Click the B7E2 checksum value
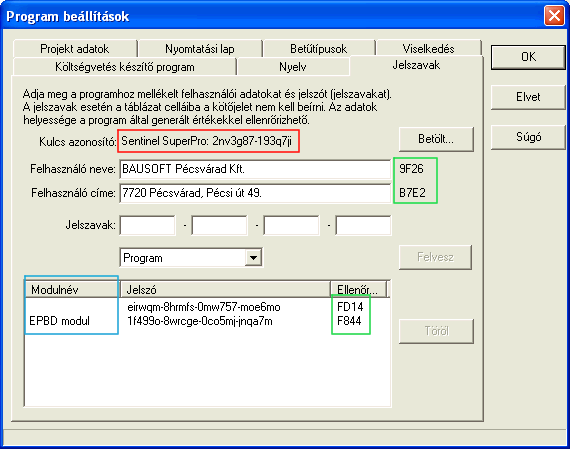The width and height of the screenshot is (570, 449). tap(412, 192)
